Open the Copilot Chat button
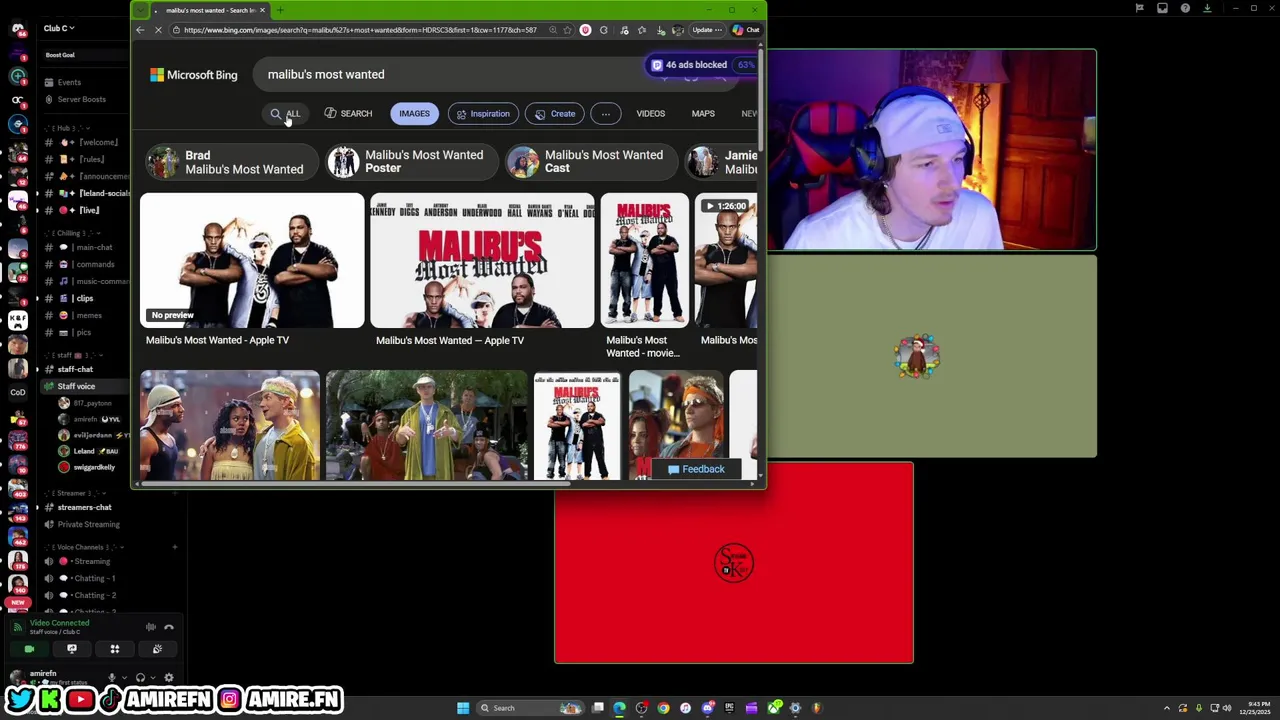Image resolution: width=1280 pixels, height=720 pixels. pyautogui.click(x=746, y=30)
